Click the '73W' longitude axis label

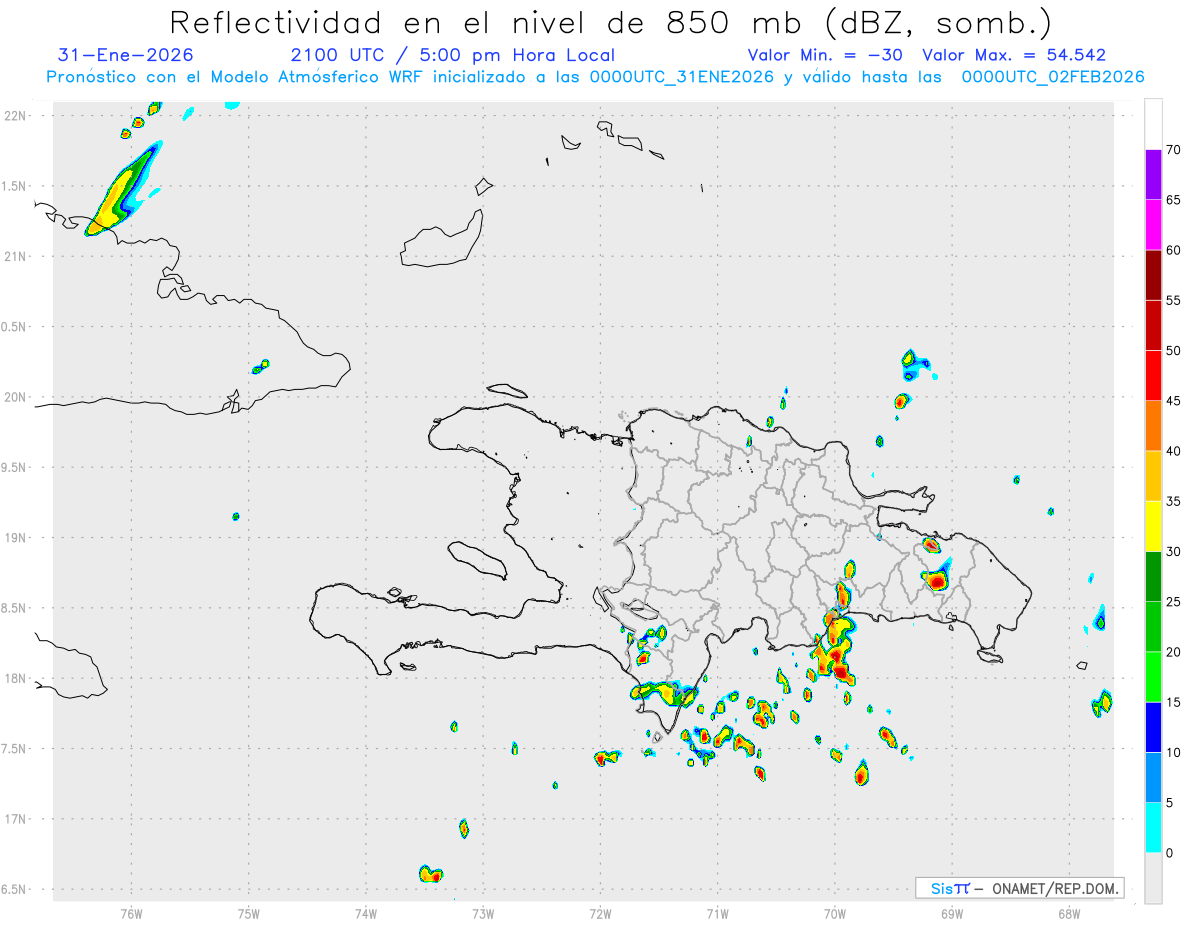click(x=483, y=914)
